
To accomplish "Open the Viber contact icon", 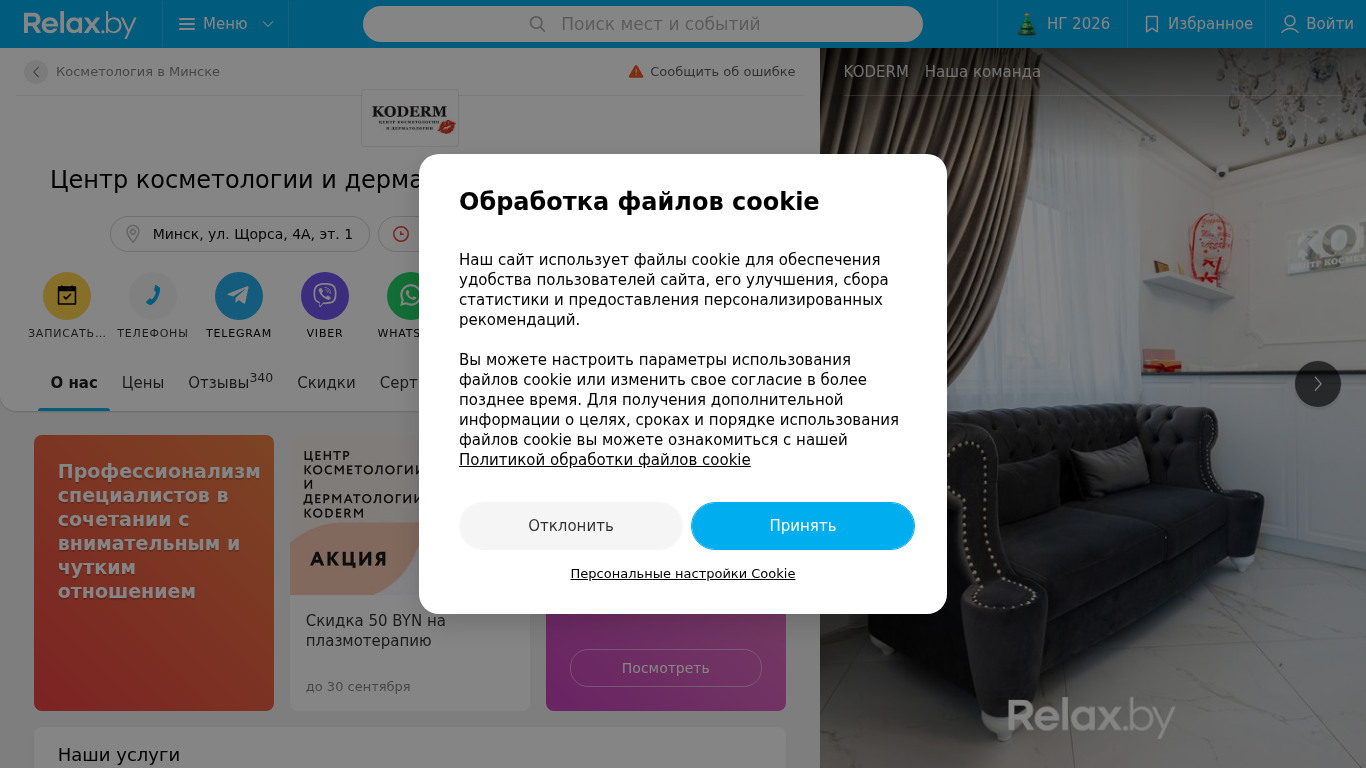I will tap(325, 296).
